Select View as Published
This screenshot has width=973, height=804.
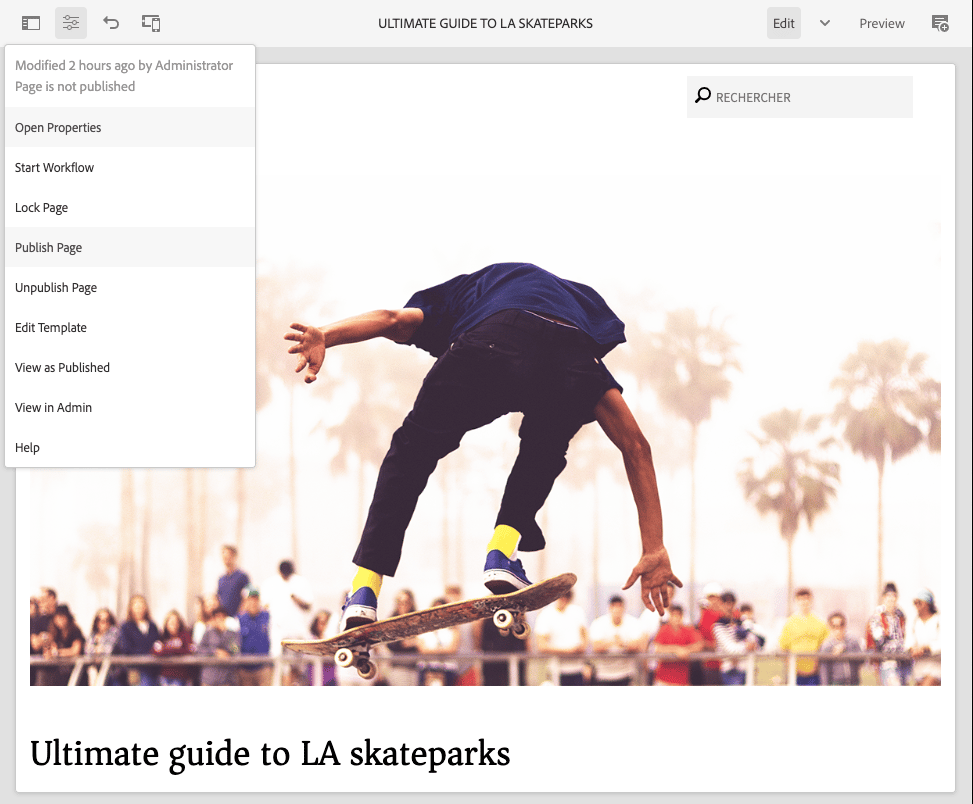(62, 367)
